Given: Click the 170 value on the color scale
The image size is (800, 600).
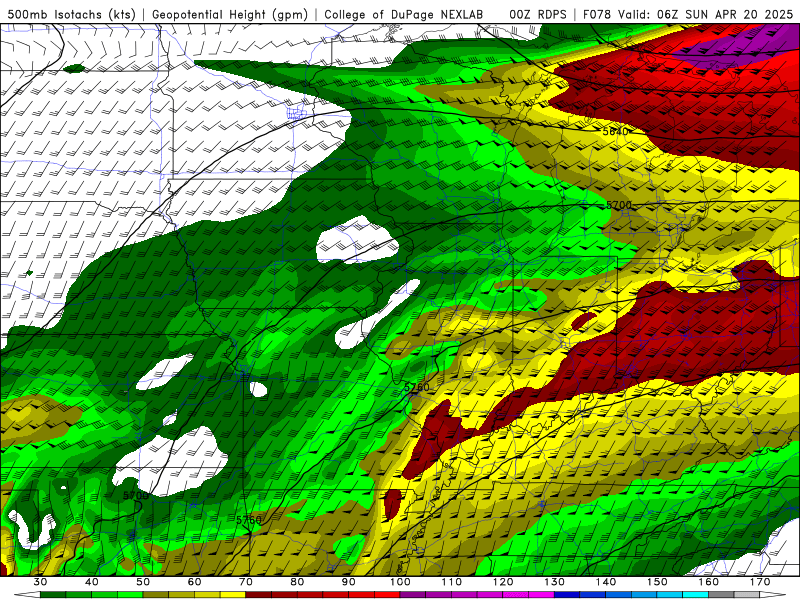Looking at the screenshot, I should (x=760, y=582).
